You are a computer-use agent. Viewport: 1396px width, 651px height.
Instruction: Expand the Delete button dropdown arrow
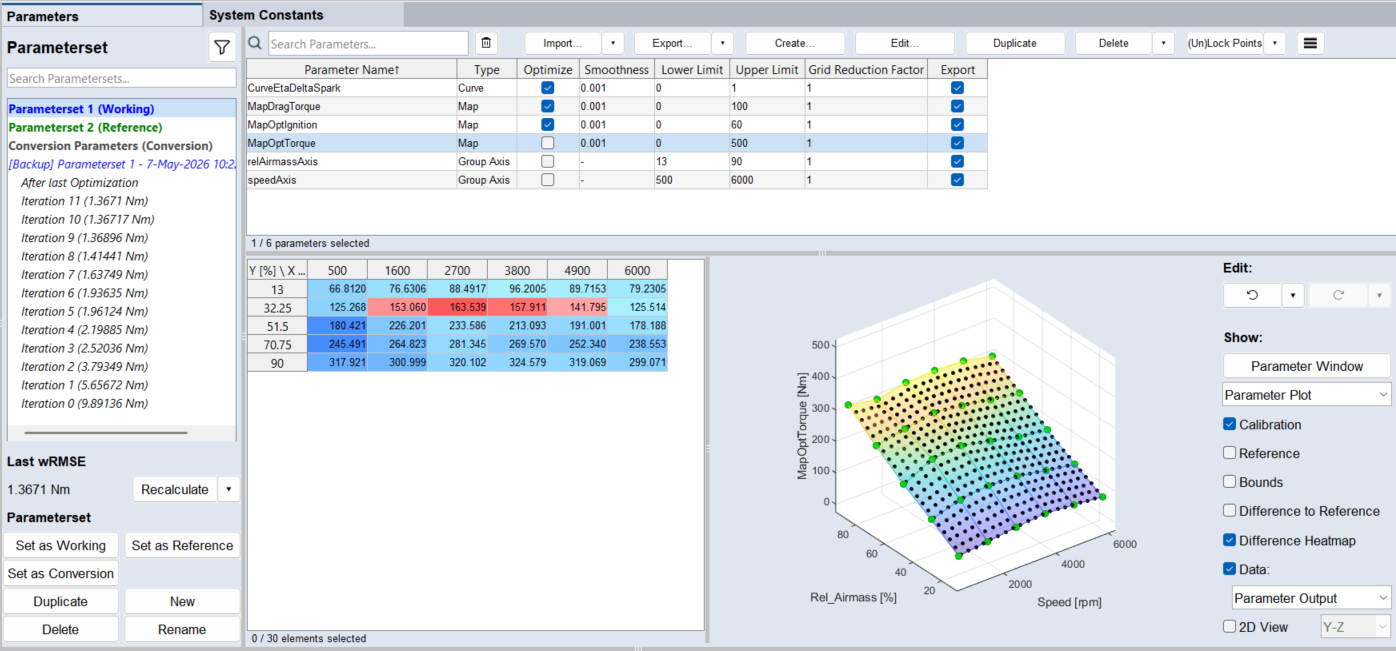coord(1163,43)
